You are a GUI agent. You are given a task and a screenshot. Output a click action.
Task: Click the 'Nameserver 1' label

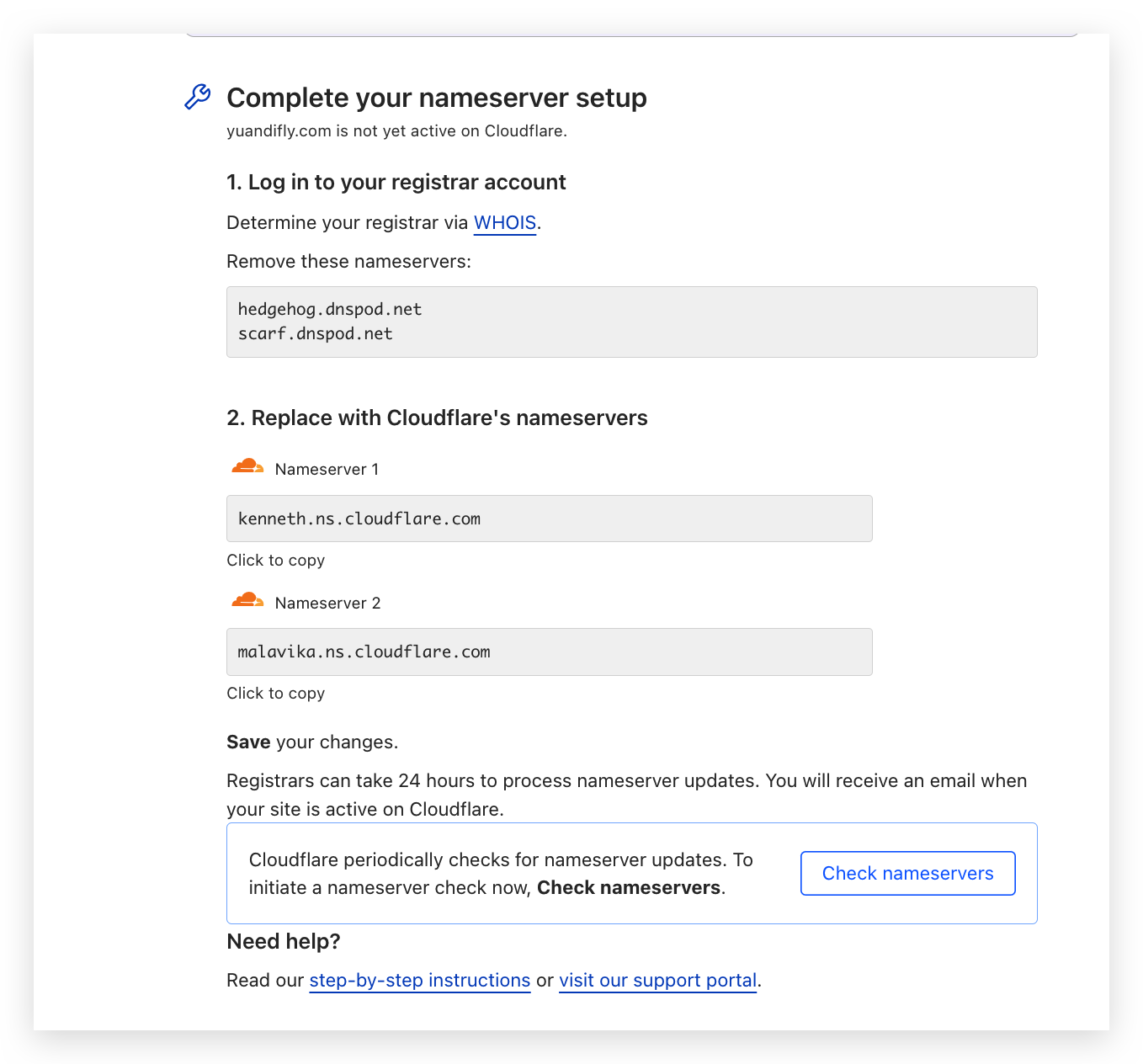327,470
